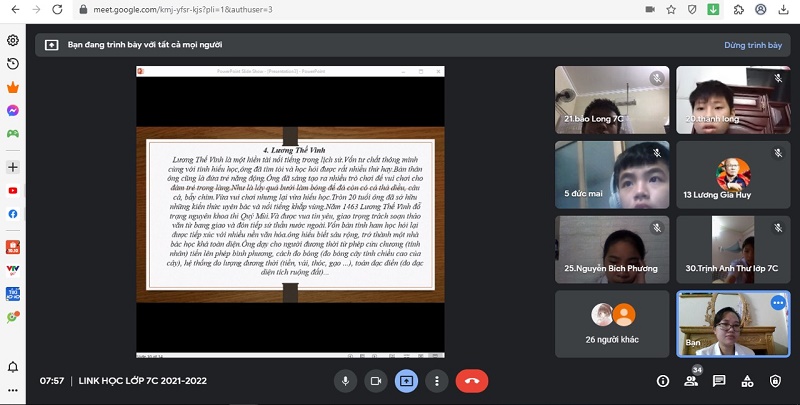Open the meeting details info icon
800x405 pixels.
coord(662,381)
